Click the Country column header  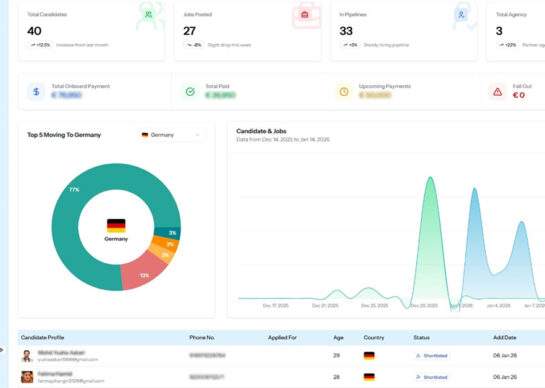374,338
